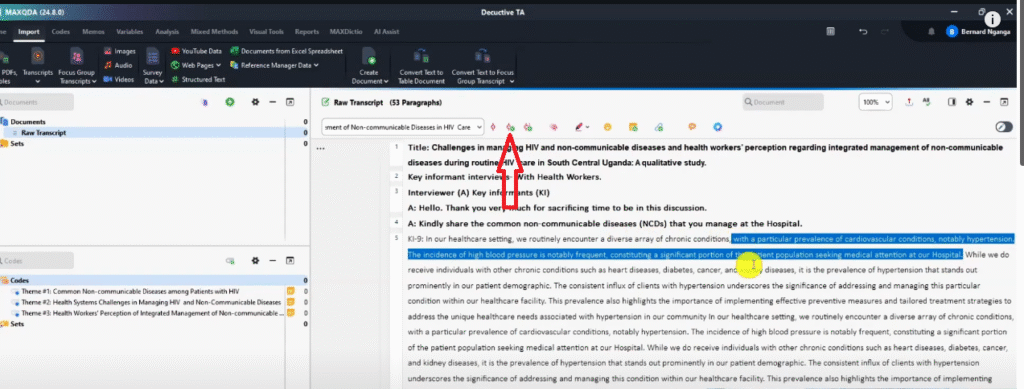The height and width of the screenshot is (389, 1024).
Task: Click Convert Text to Table Document
Action: (x=421, y=66)
